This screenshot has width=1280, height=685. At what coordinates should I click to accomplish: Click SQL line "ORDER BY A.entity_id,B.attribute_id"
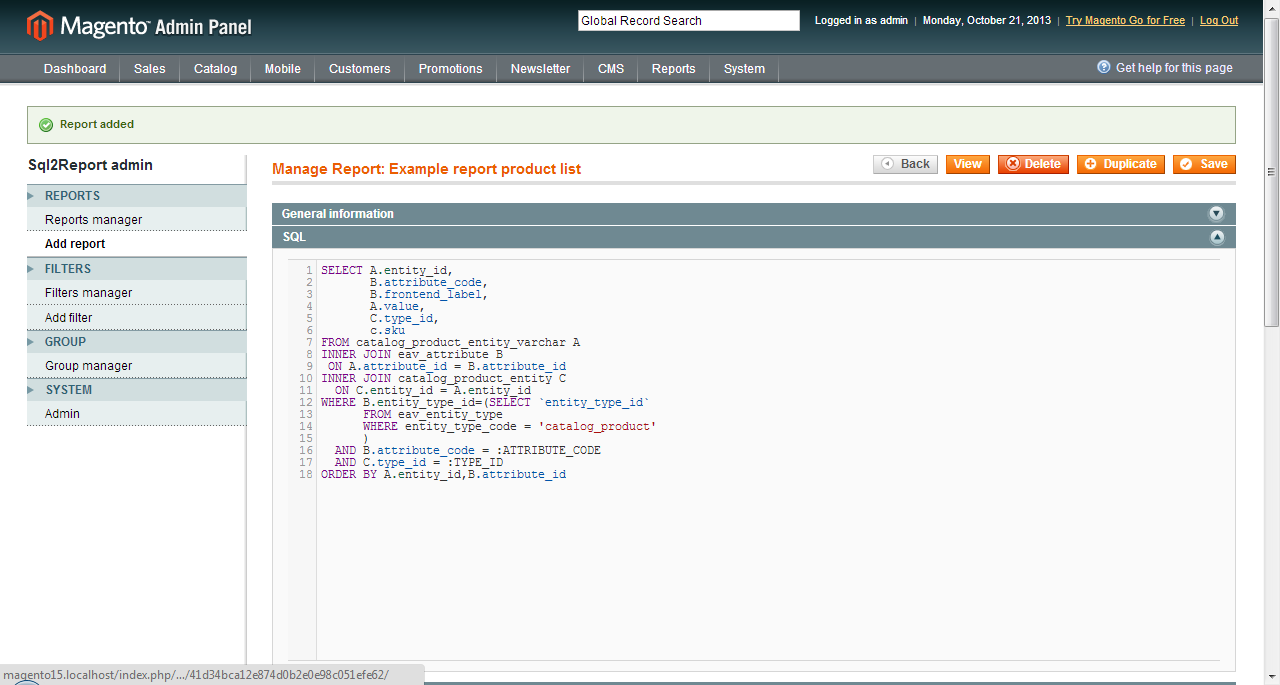click(443, 475)
